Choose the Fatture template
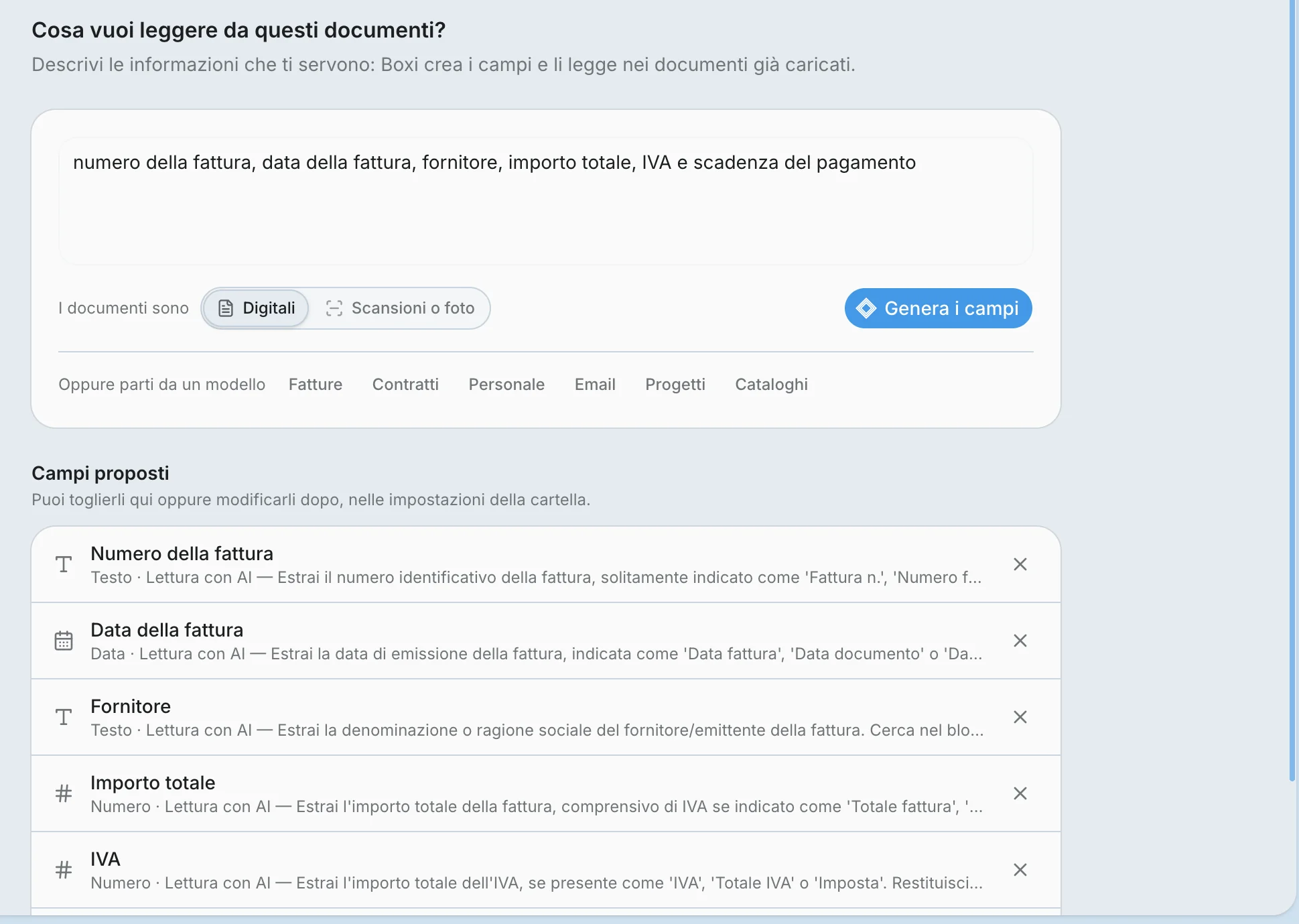This screenshot has height=924, width=1299. [316, 385]
